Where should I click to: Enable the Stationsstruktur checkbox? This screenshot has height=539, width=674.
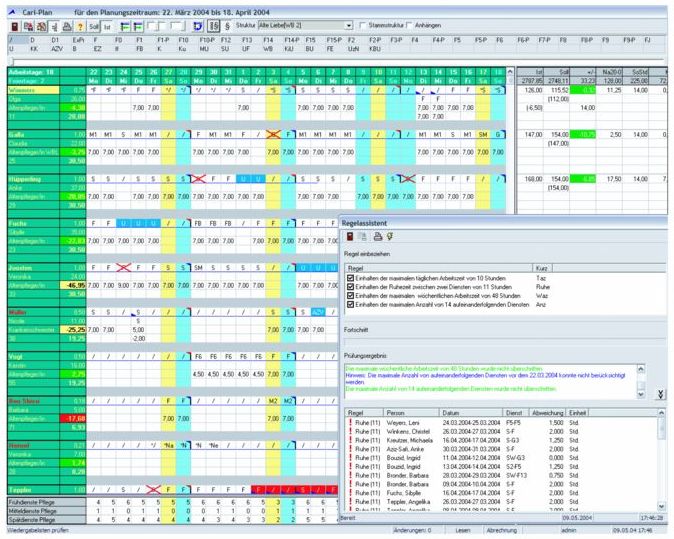364,23
